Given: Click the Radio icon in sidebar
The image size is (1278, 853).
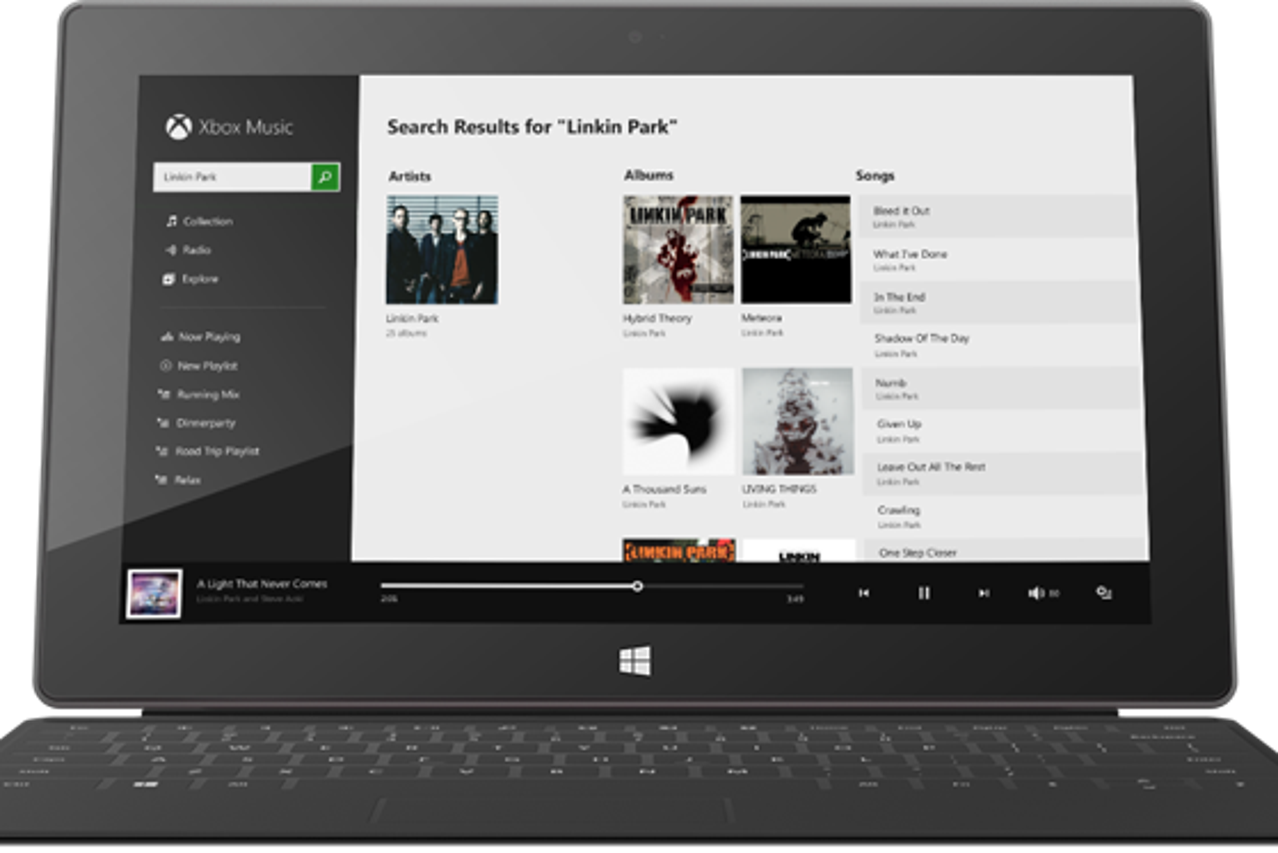Looking at the screenshot, I should click(171, 250).
